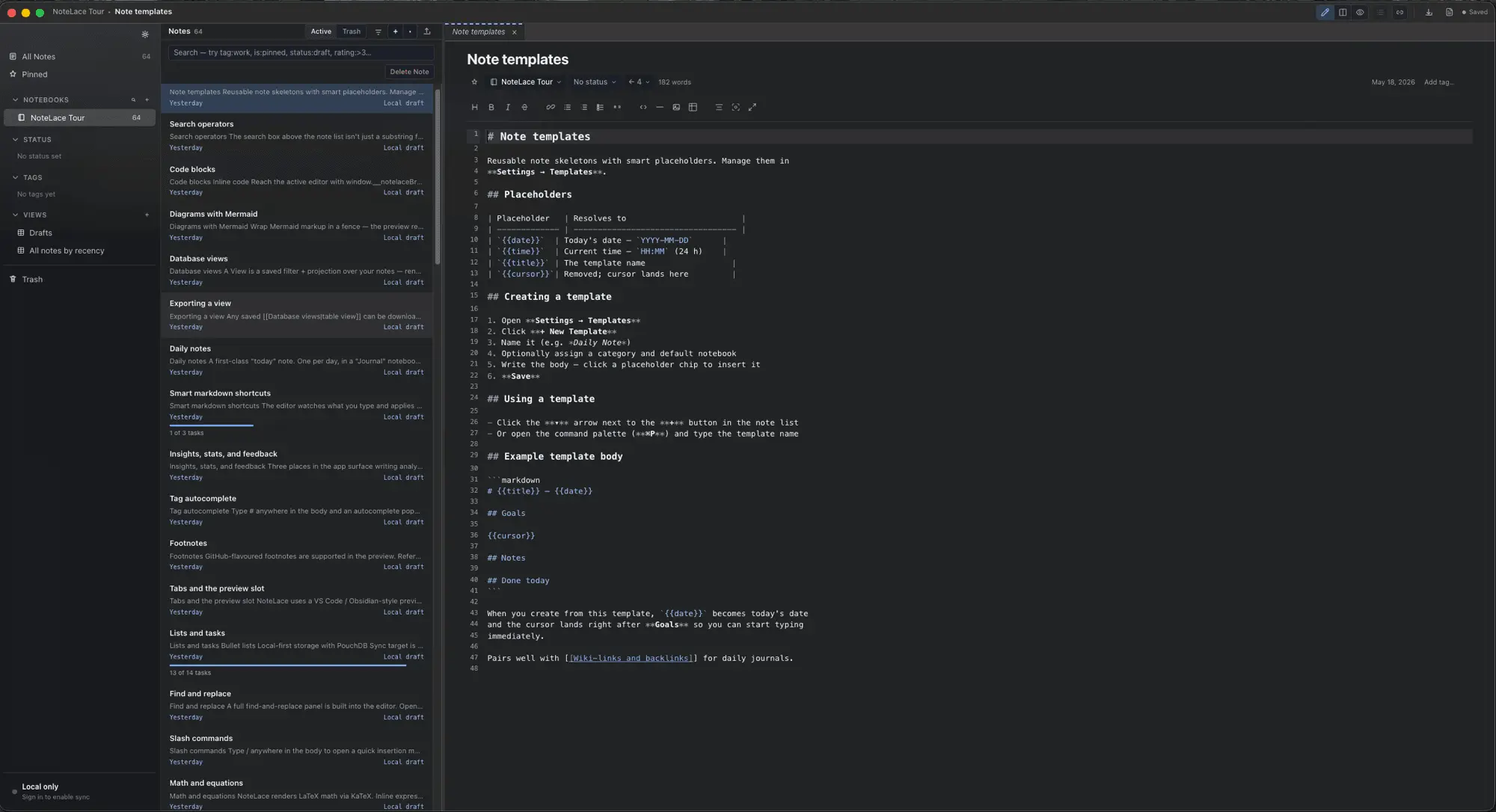Toggle focus mode from the editor toolbar

736,107
